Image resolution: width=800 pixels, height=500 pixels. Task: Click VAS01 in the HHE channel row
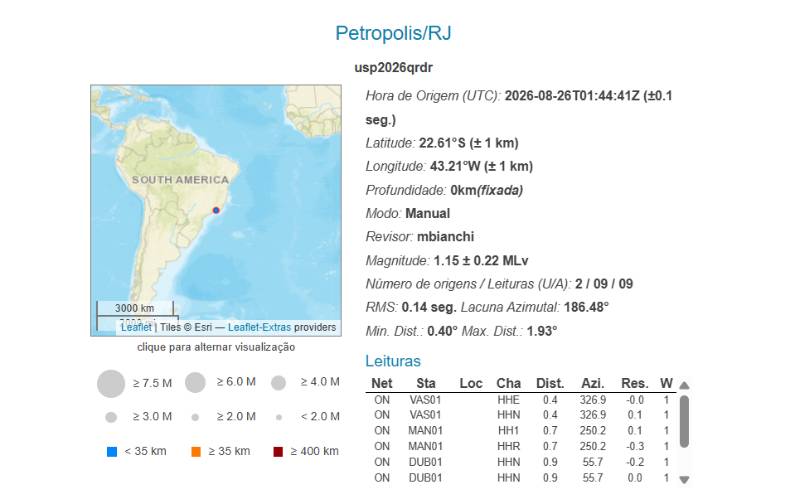(x=426, y=400)
